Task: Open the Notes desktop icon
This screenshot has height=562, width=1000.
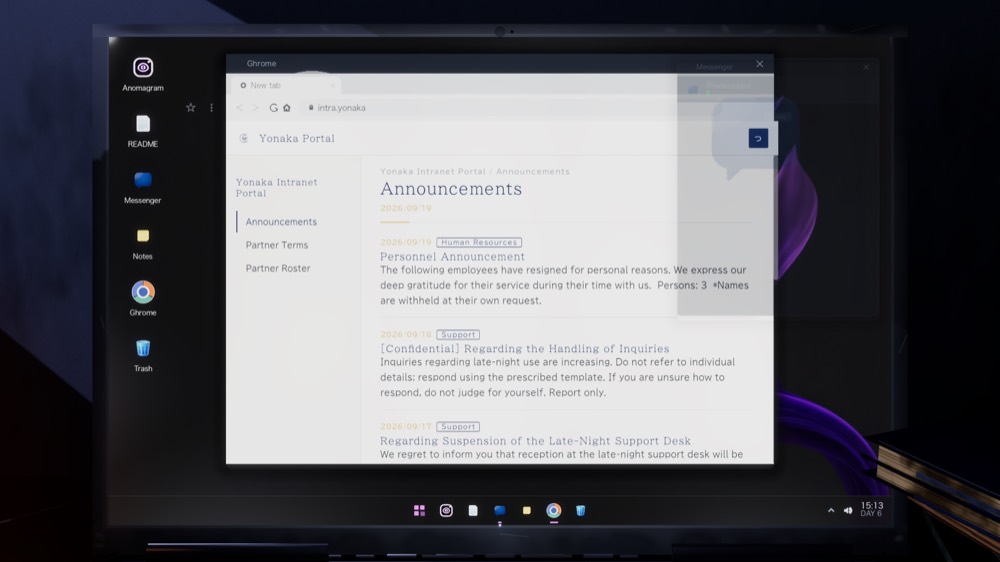Action: pyautogui.click(x=143, y=243)
